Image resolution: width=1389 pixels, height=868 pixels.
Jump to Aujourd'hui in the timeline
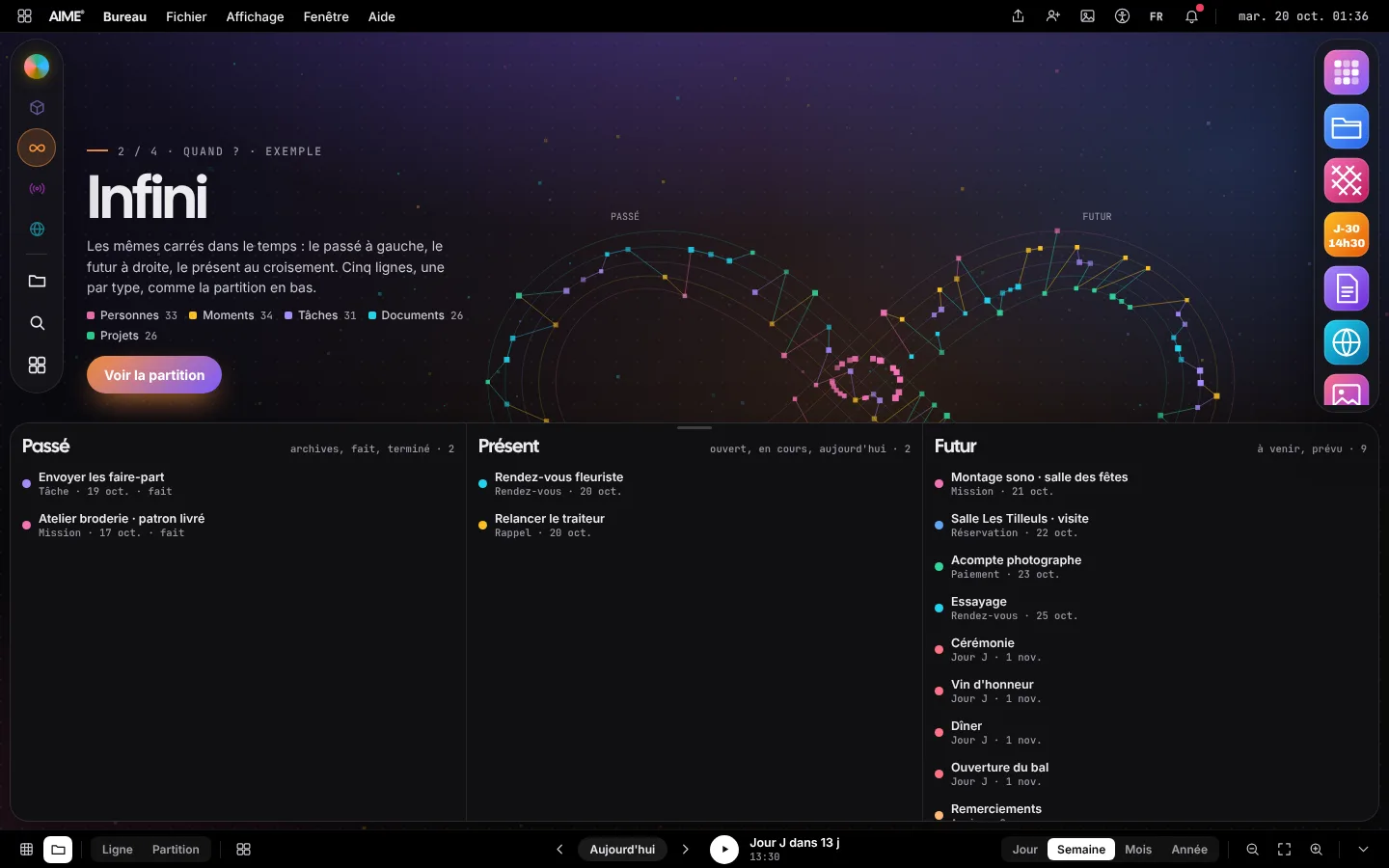click(622, 850)
